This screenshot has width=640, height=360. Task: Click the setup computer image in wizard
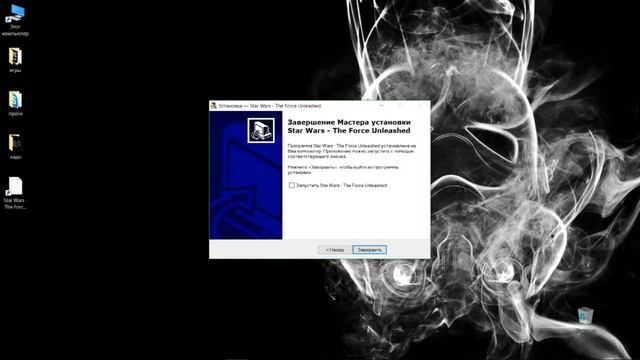pyautogui.click(x=261, y=131)
